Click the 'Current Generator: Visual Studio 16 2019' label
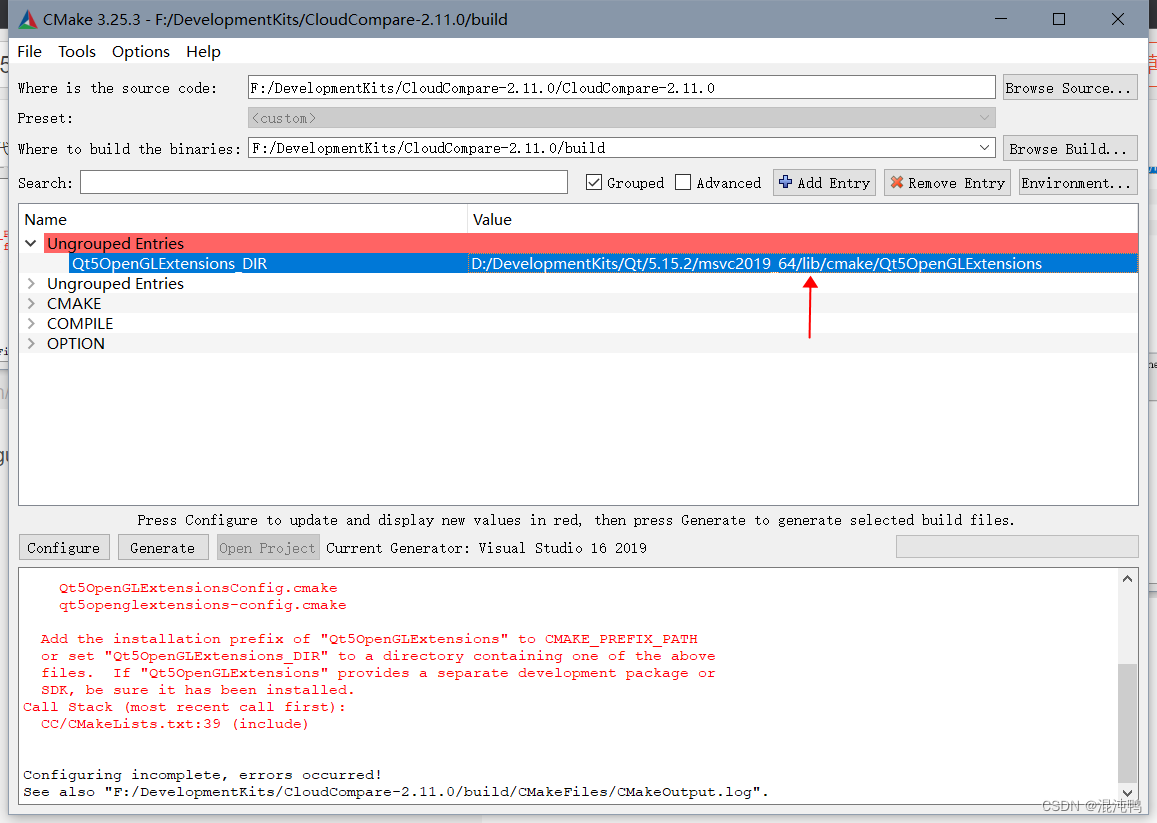The height and width of the screenshot is (823, 1157). click(x=486, y=548)
